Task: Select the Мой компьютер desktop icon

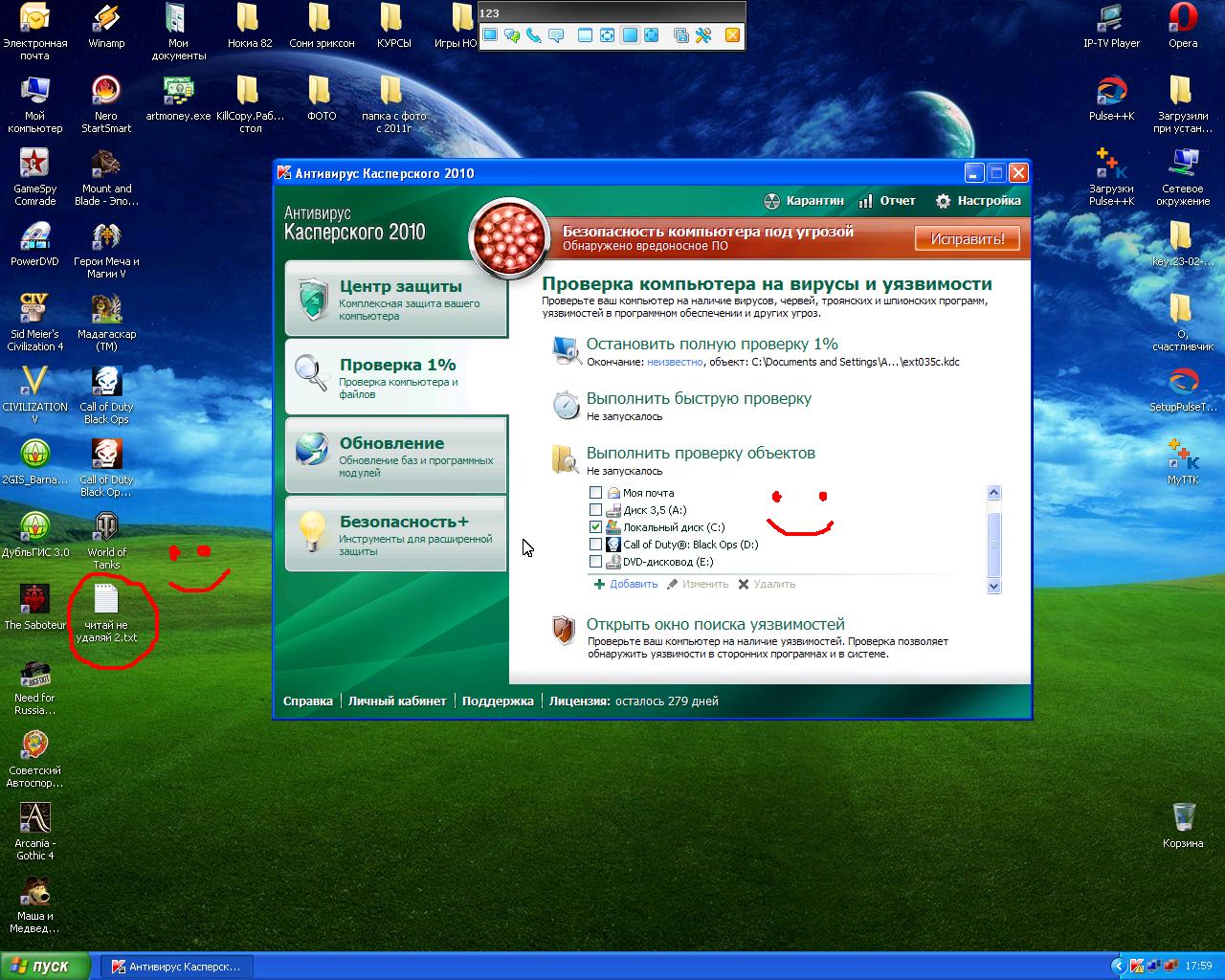Action: pyautogui.click(x=34, y=104)
